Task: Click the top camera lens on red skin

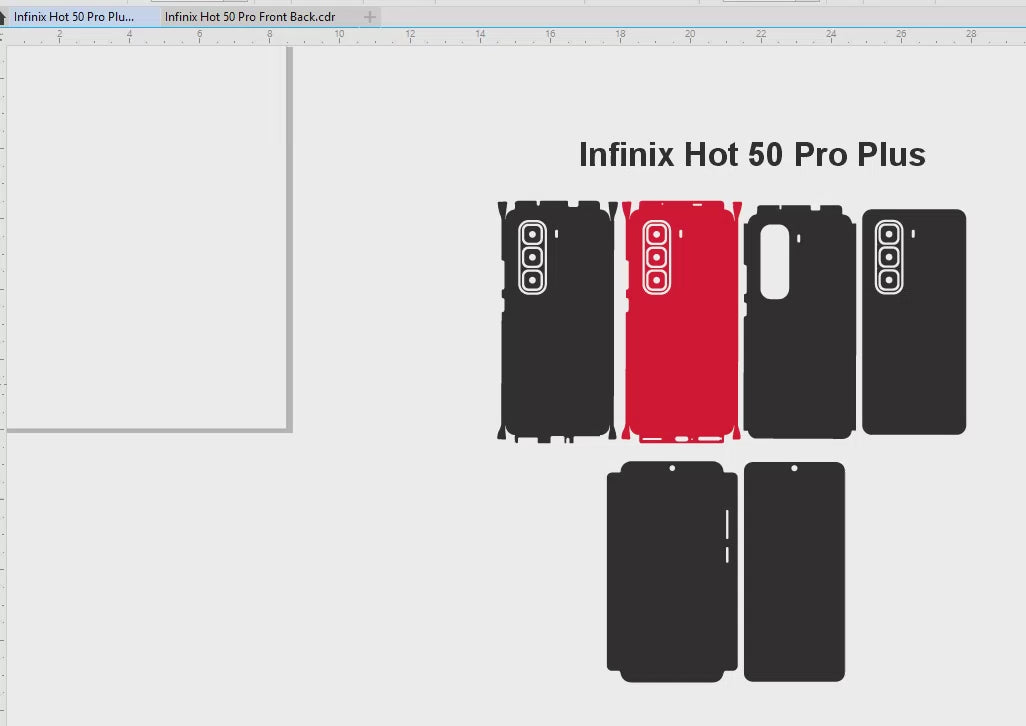Action: 656,235
